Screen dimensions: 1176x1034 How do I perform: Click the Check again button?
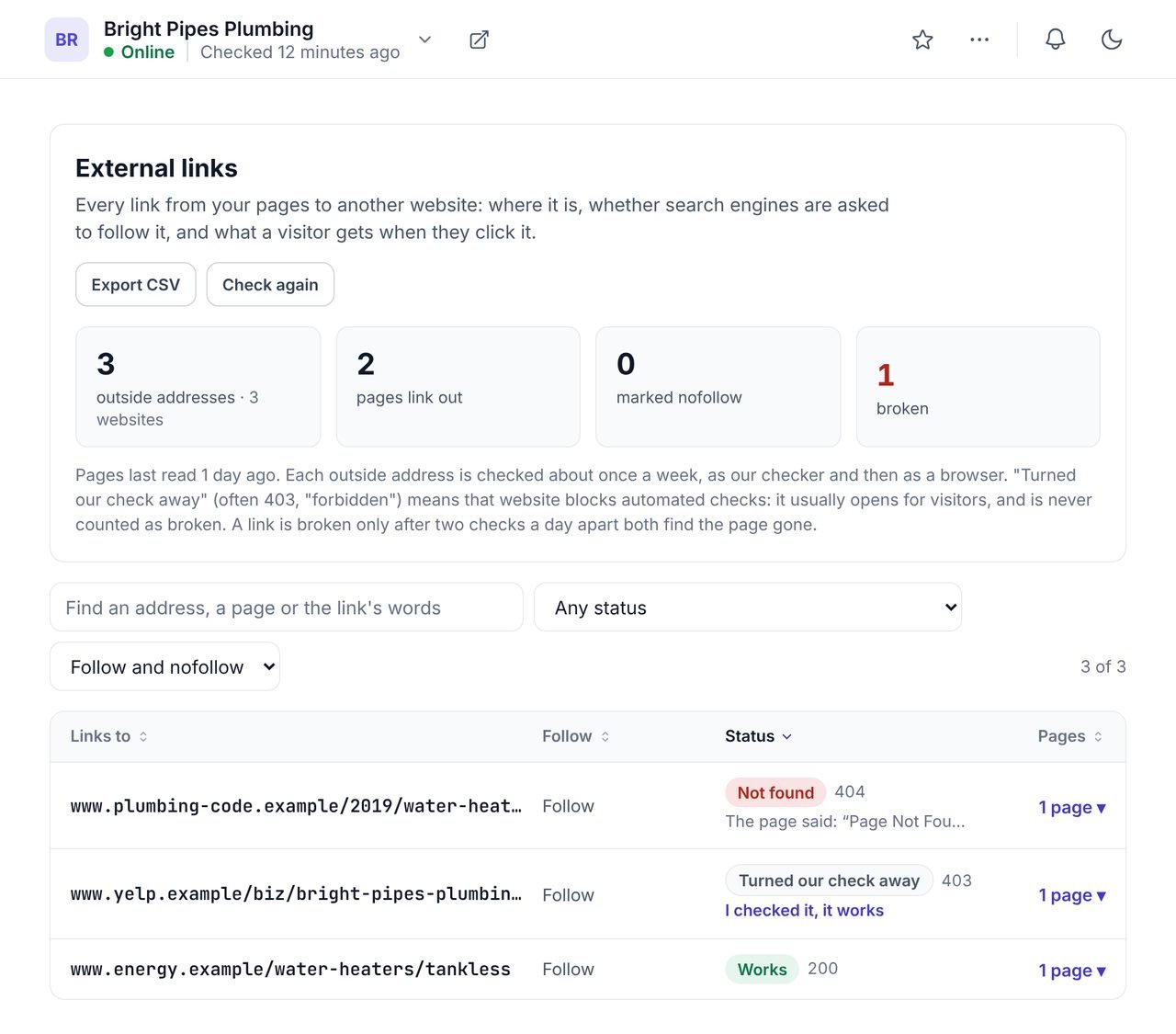coord(270,285)
